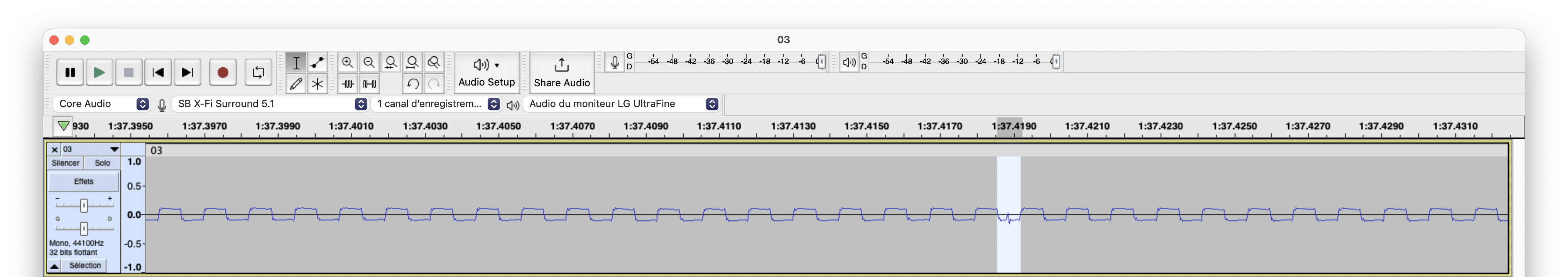Click the Zoom Out magnifier
Viewport: 1568px width, 277px height.
point(369,62)
